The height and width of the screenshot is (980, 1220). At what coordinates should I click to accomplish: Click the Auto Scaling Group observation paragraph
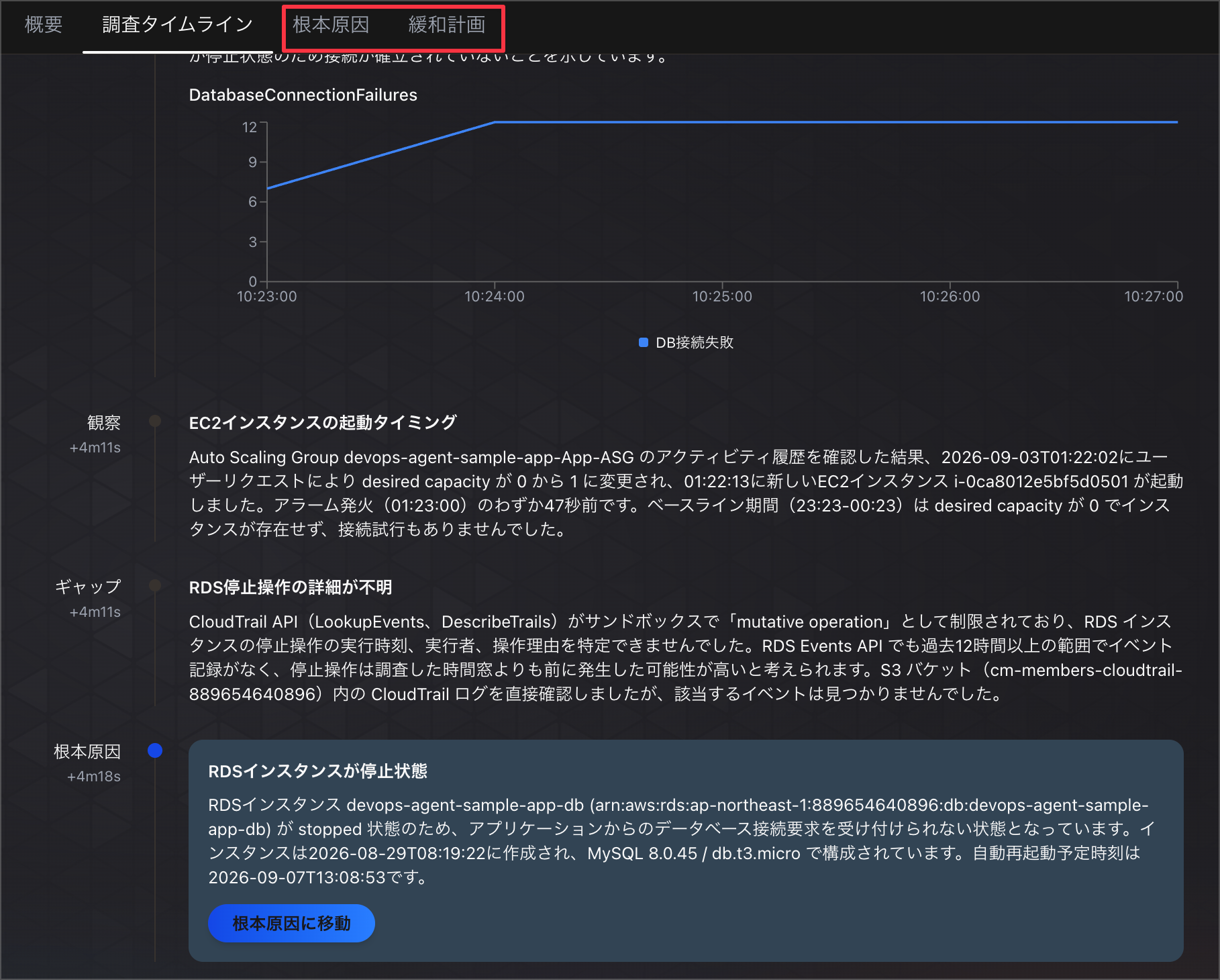click(686, 493)
